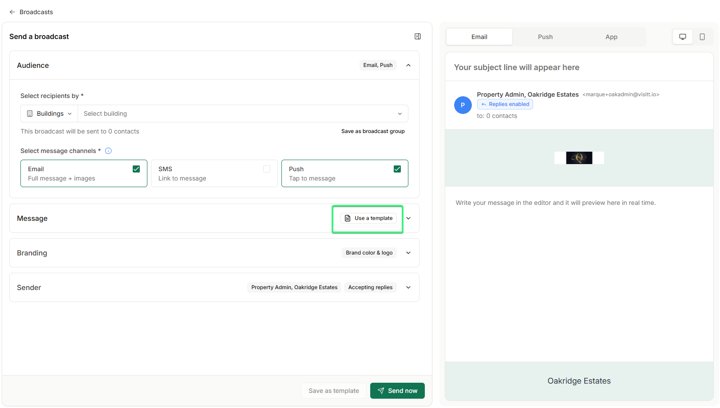Viewport: 720px width, 408px height.
Task: Open the Buildings recipient type dropdown
Action: 49,114
